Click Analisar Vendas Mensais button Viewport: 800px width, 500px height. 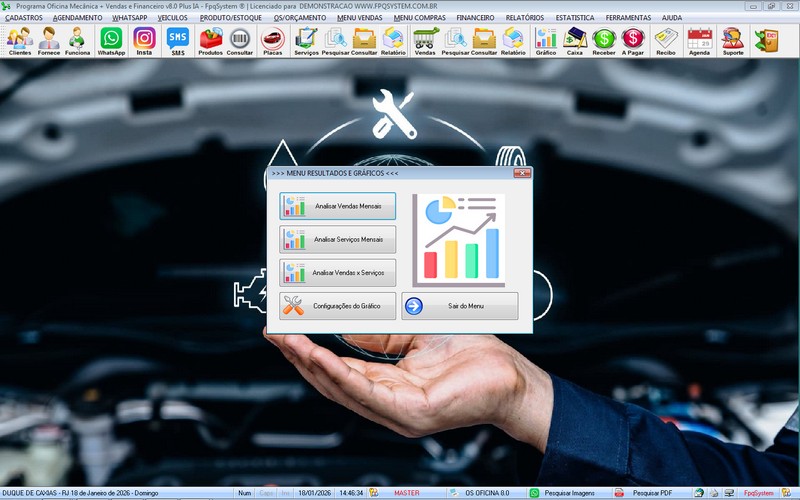338,206
